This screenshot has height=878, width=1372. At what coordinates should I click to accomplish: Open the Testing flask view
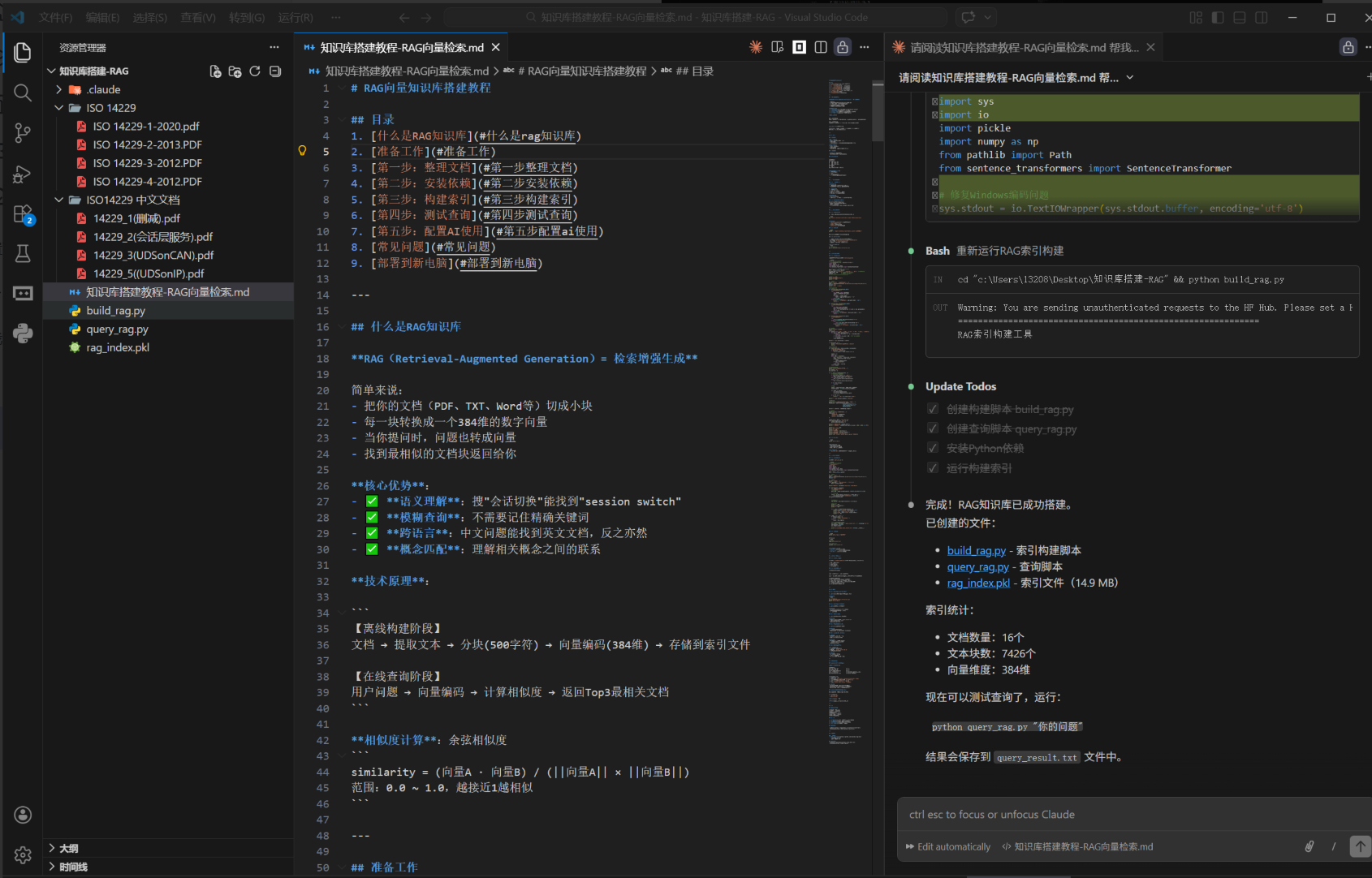(x=23, y=254)
